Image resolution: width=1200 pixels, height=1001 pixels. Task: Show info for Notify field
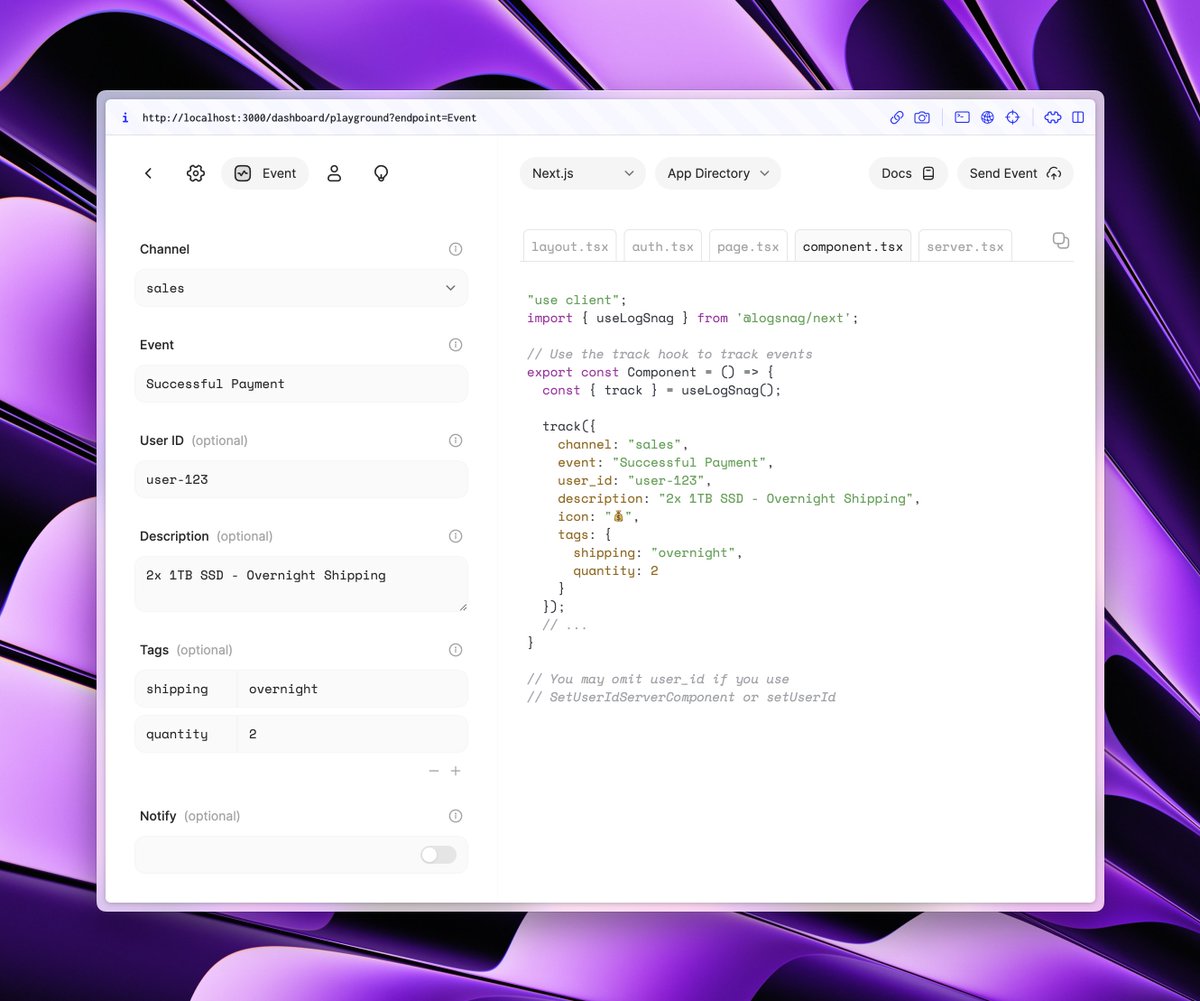(x=456, y=816)
